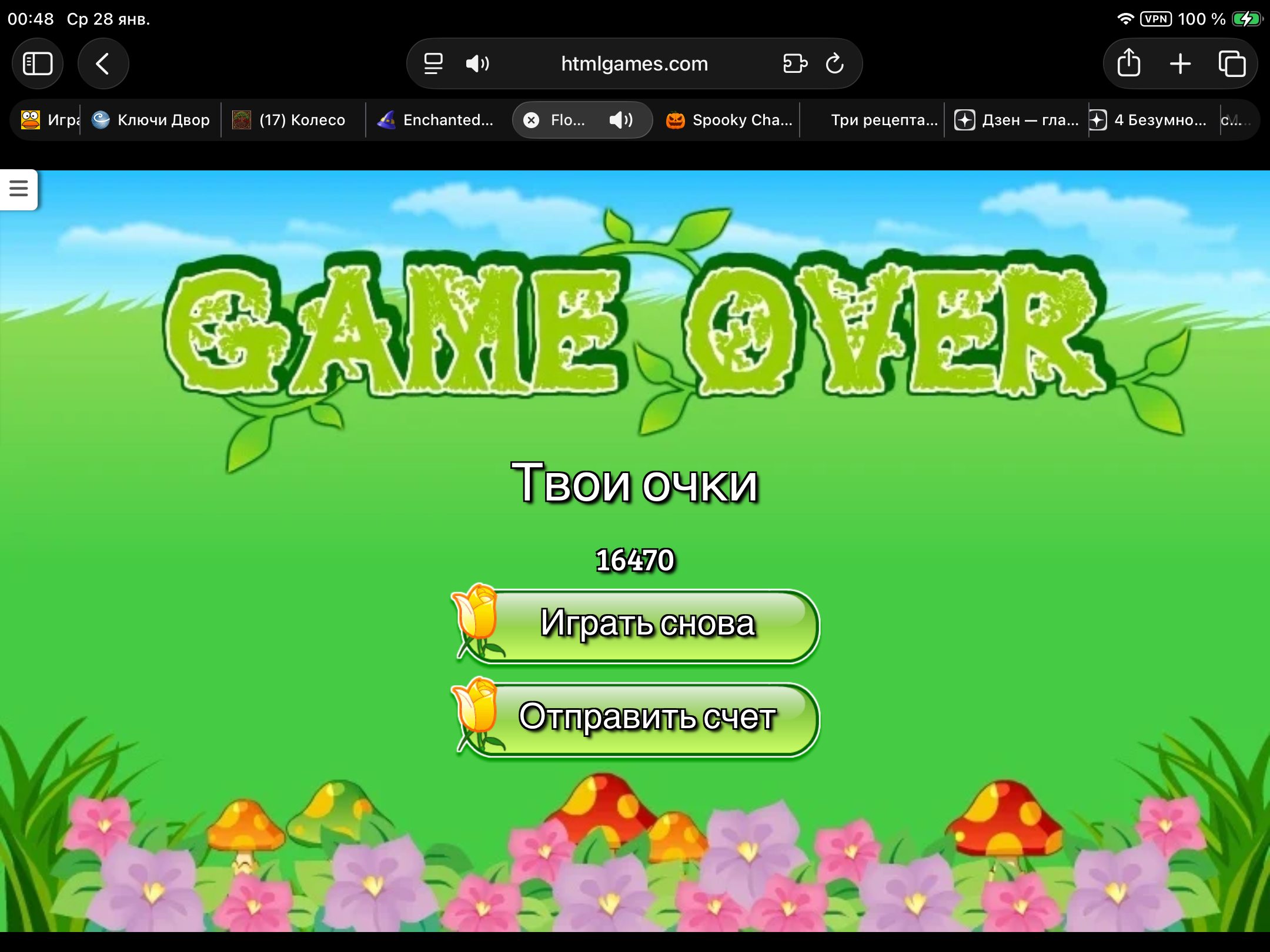Open Safari sidebar panel

pyautogui.click(x=38, y=63)
